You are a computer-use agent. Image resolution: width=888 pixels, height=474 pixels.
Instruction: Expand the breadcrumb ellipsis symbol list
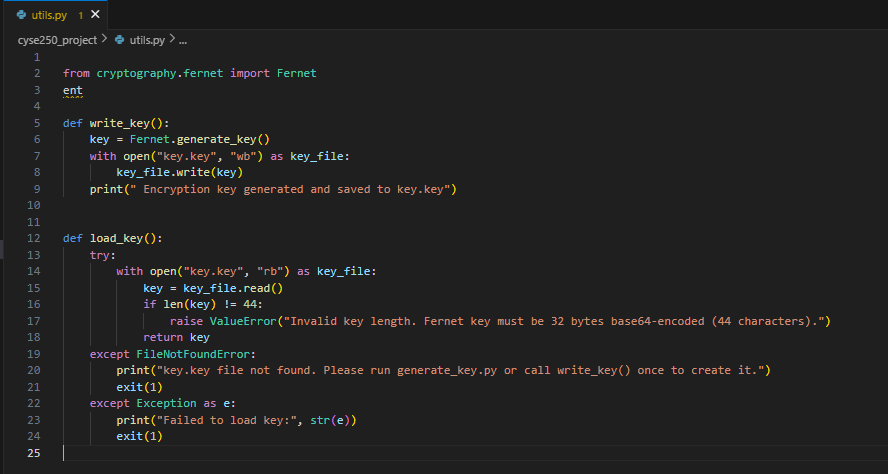click(x=183, y=40)
